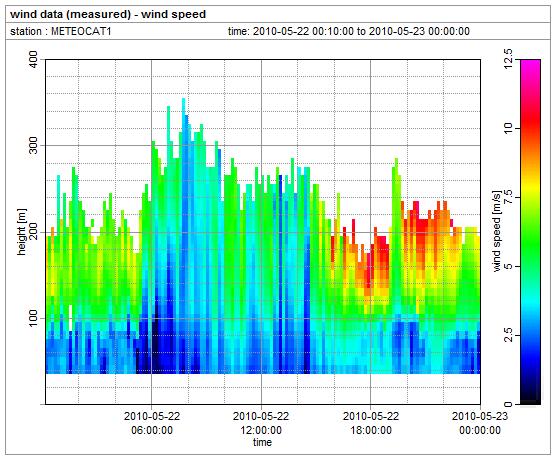556x460 pixels.
Task: Click the 2010-05-22 12:00:00 time axis label
Action: pyautogui.click(x=261, y=423)
